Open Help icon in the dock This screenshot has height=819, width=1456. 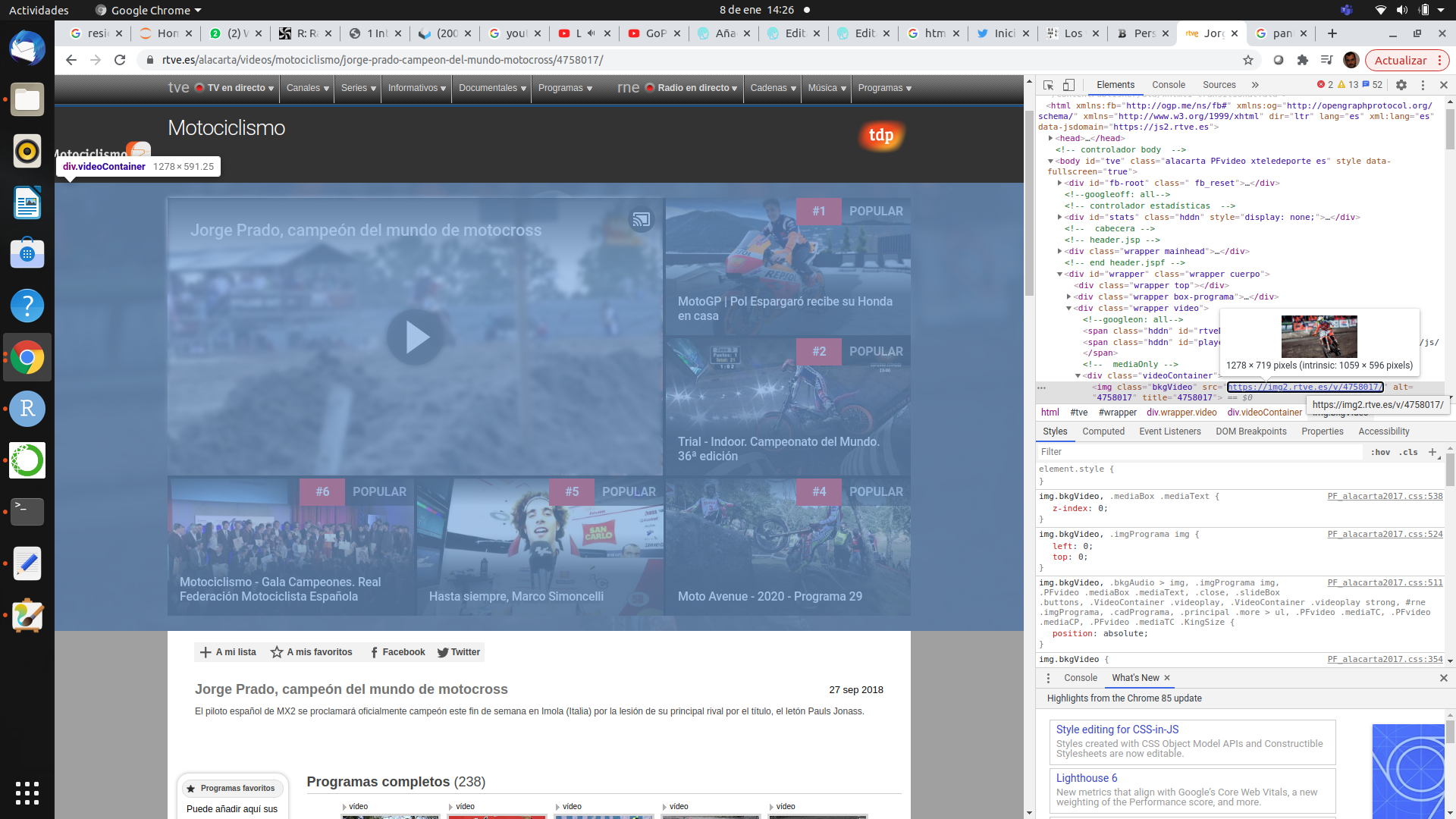coord(27,306)
